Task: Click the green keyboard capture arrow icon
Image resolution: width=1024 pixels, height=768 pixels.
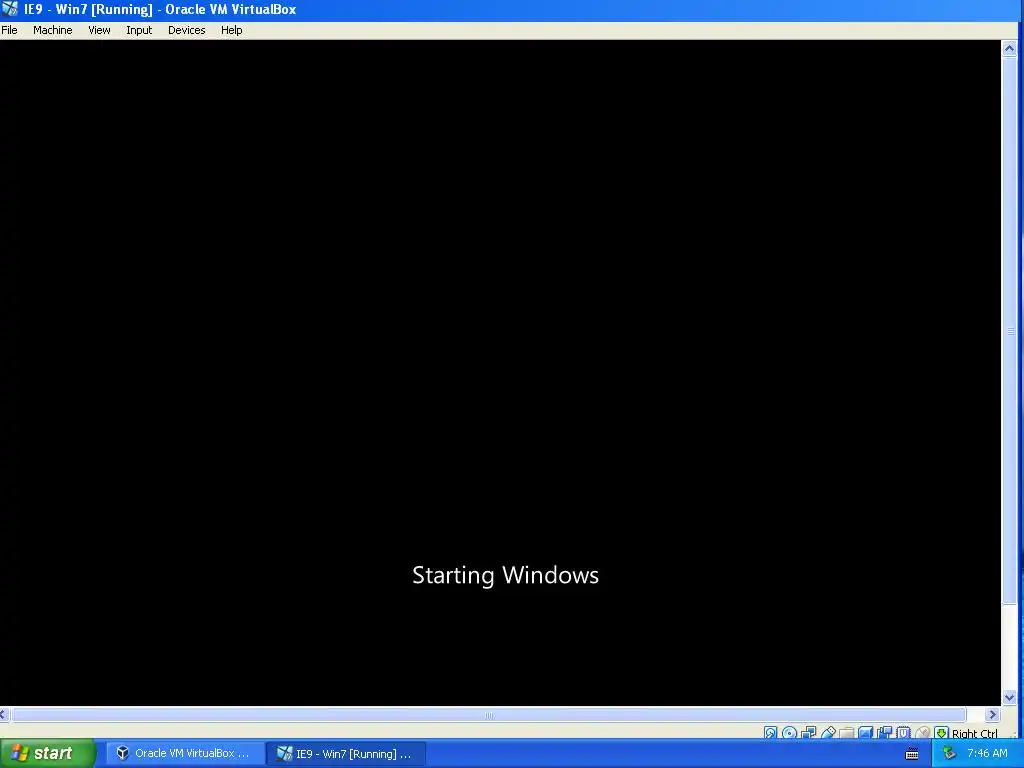Action: pos(941,733)
